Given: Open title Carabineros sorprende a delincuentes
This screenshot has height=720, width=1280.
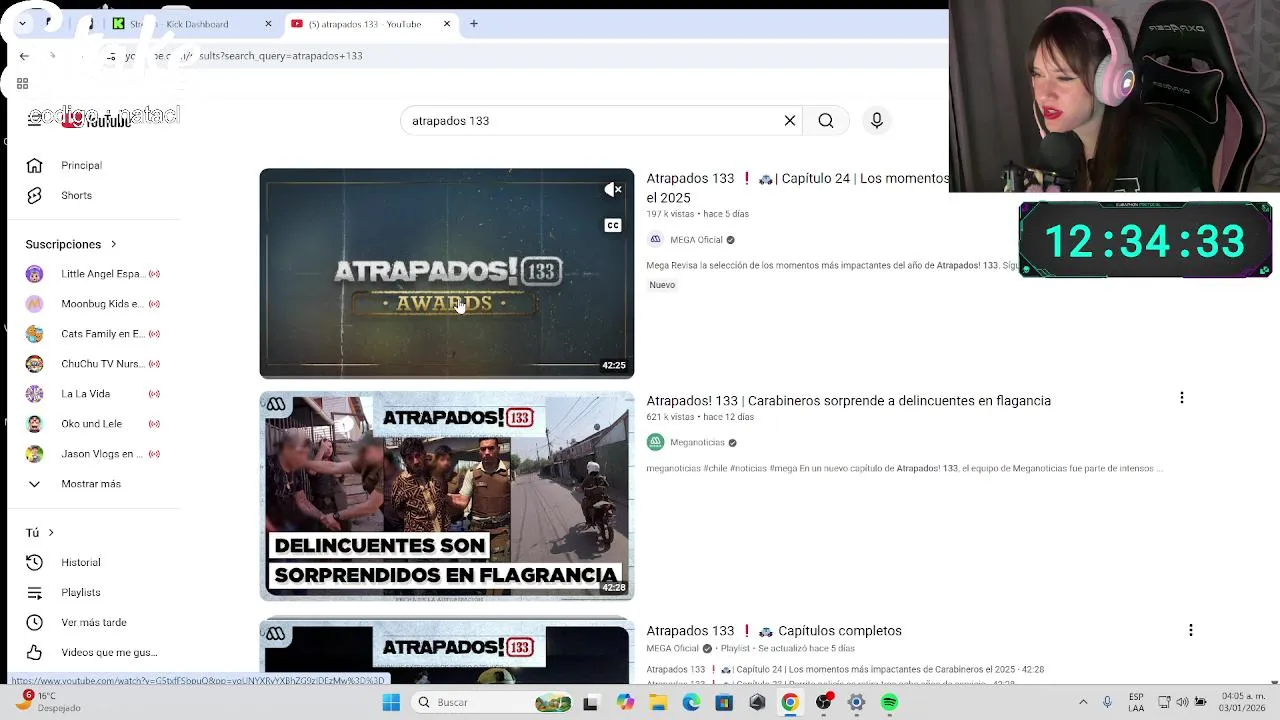Looking at the screenshot, I should (848, 401).
